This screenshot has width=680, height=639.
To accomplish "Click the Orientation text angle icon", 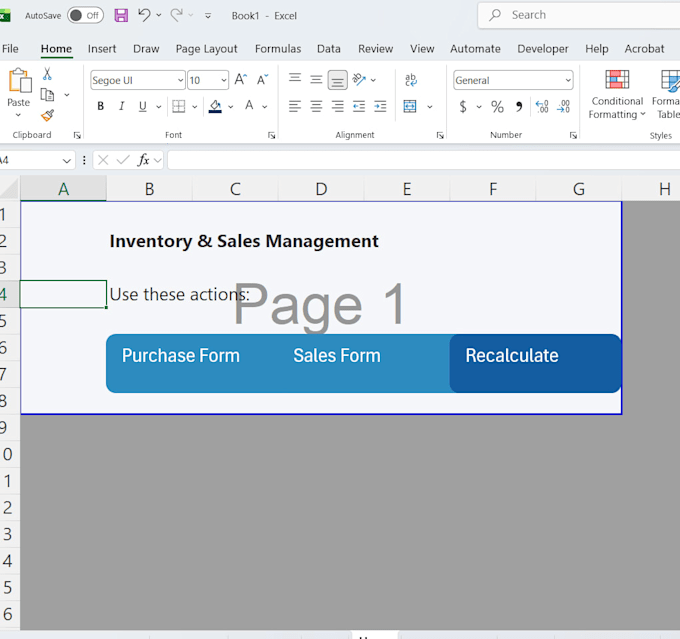I will 359,80.
